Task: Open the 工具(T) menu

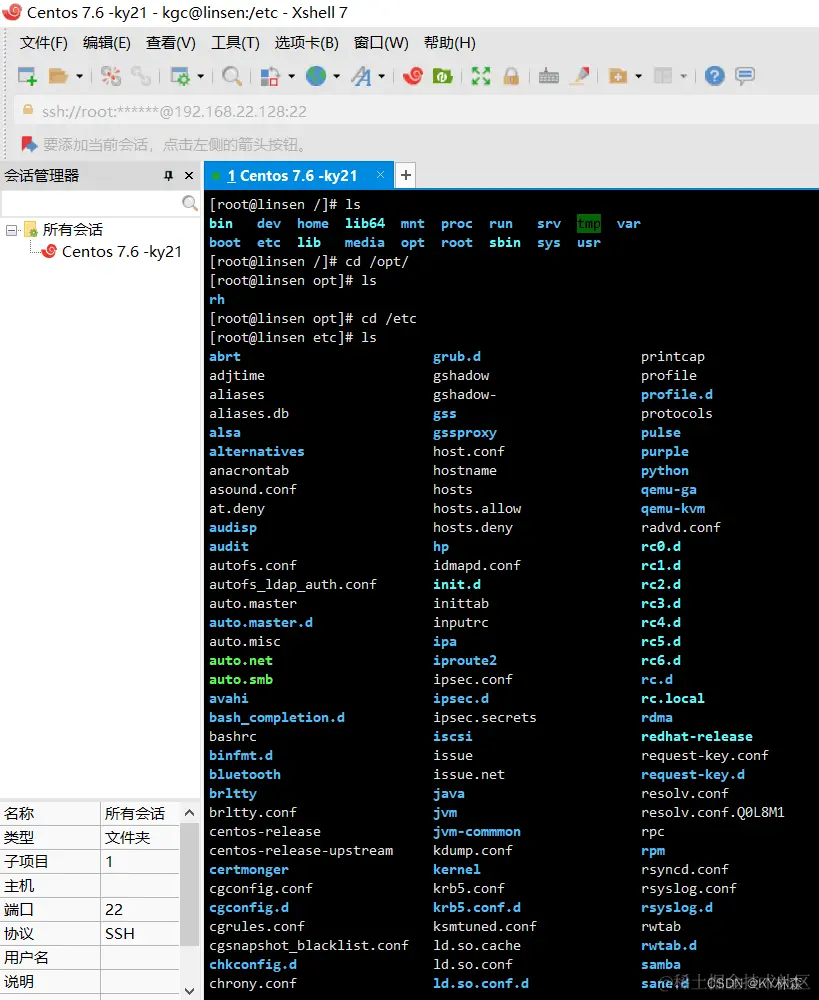Action: [x=235, y=43]
